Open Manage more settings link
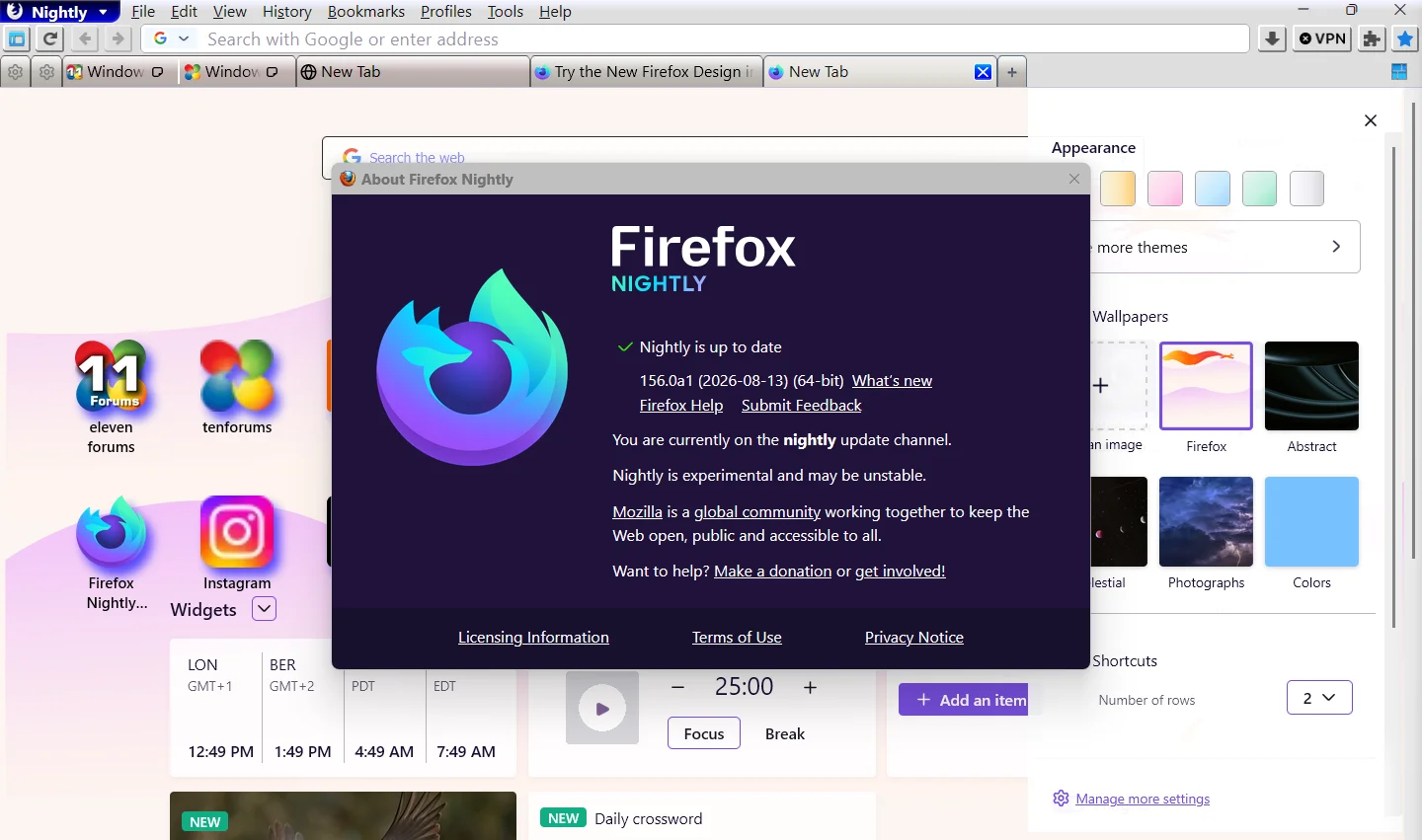 click(x=1143, y=800)
